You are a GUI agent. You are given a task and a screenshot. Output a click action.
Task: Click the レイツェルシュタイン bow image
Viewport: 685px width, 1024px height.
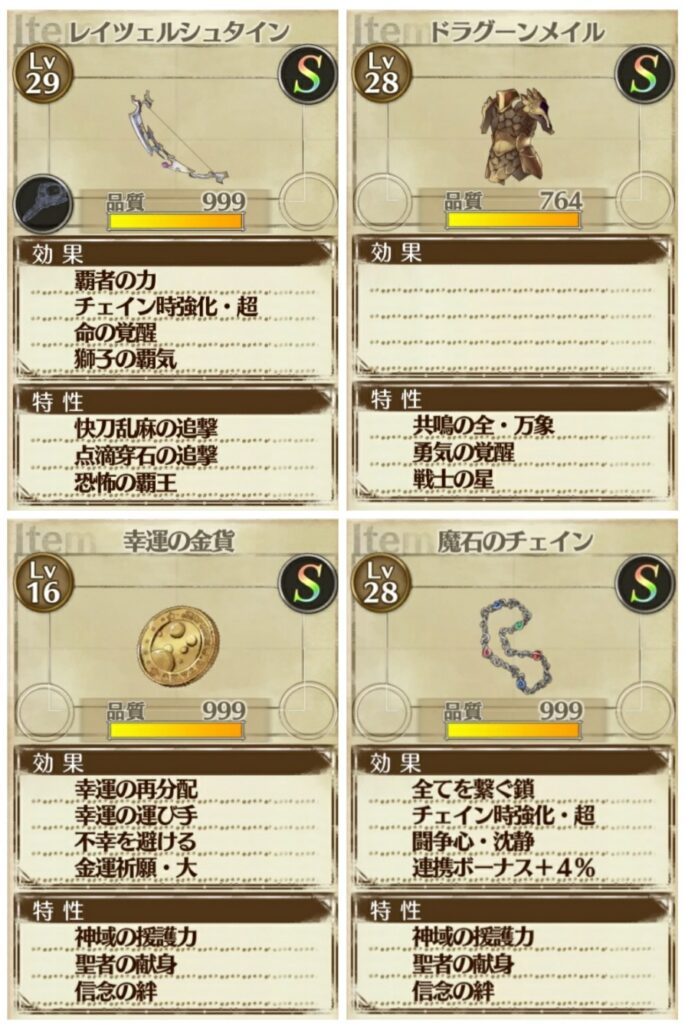pyautogui.click(x=178, y=137)
